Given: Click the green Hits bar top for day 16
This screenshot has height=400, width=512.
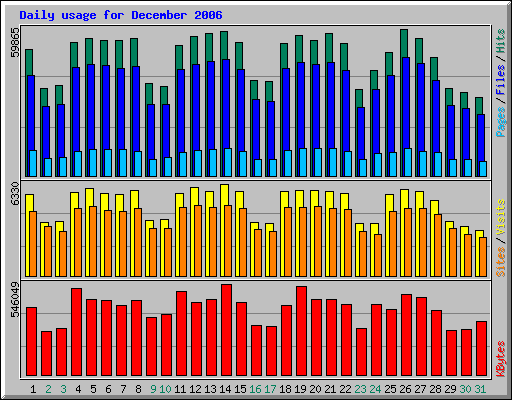Looking at the screenshot, I should (x=254, y=89).
